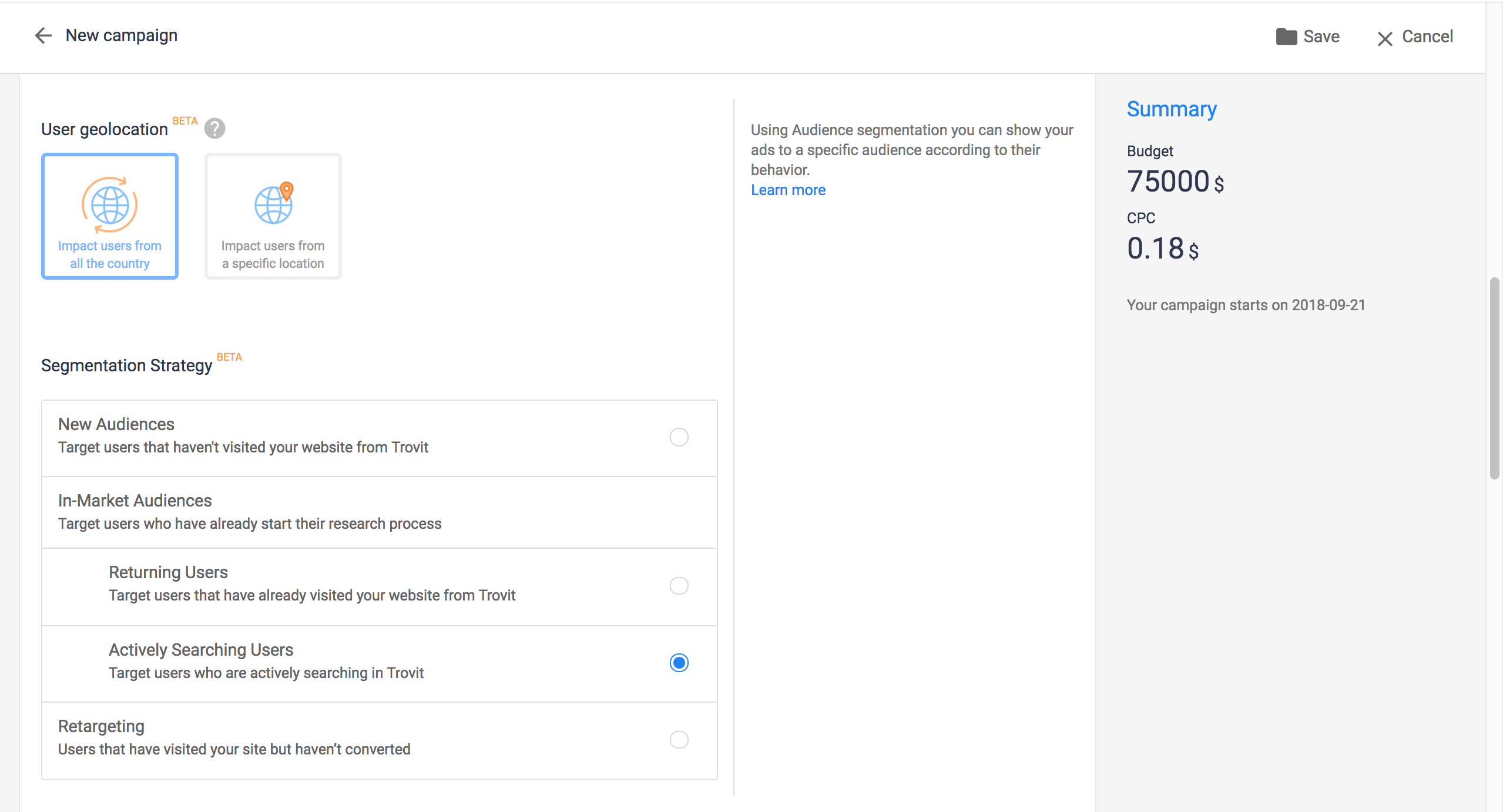
Task: Open the User geolocation help question mark
Action: tap(214, 128)
